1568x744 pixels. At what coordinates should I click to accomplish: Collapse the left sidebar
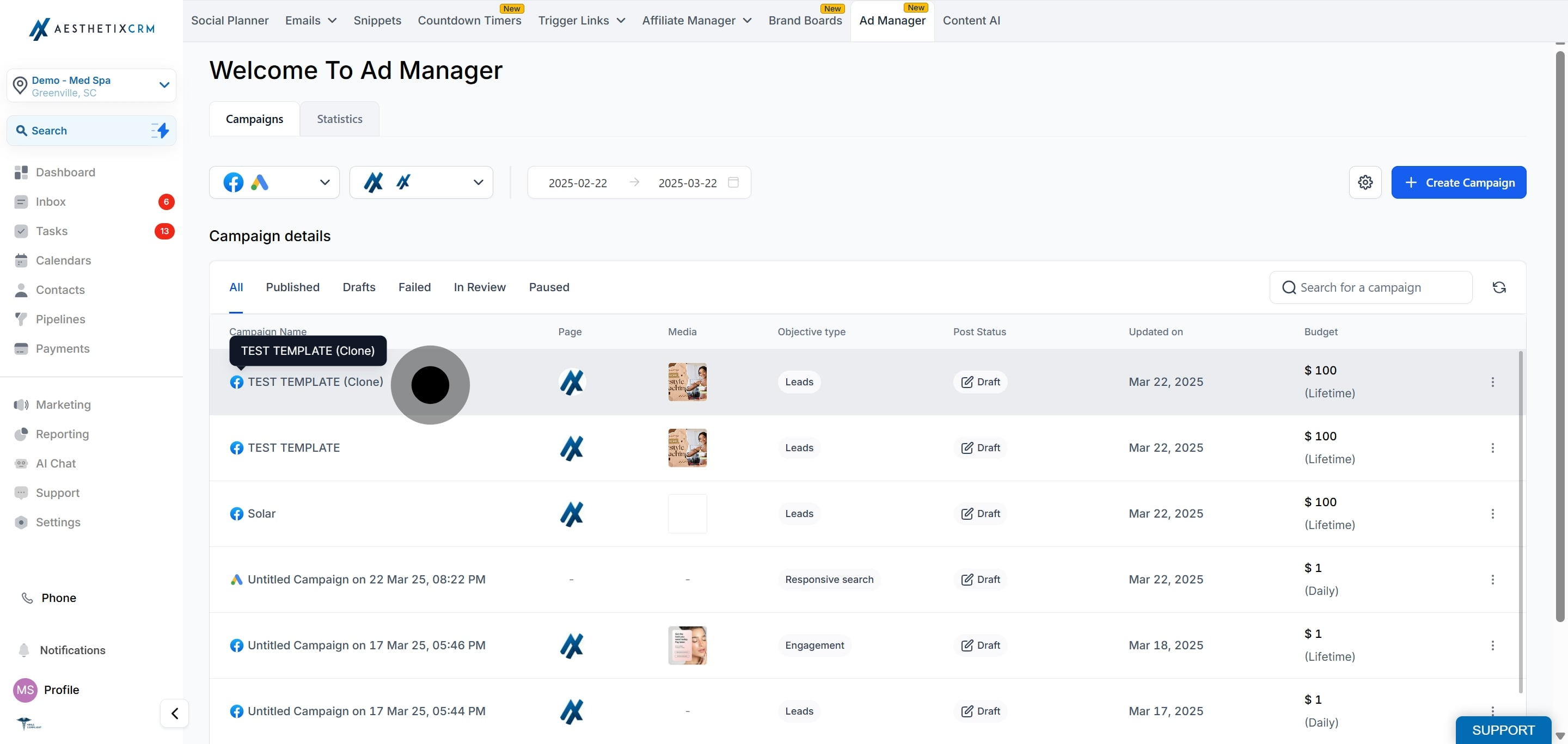pyautogui.click(x=175, y=713)
